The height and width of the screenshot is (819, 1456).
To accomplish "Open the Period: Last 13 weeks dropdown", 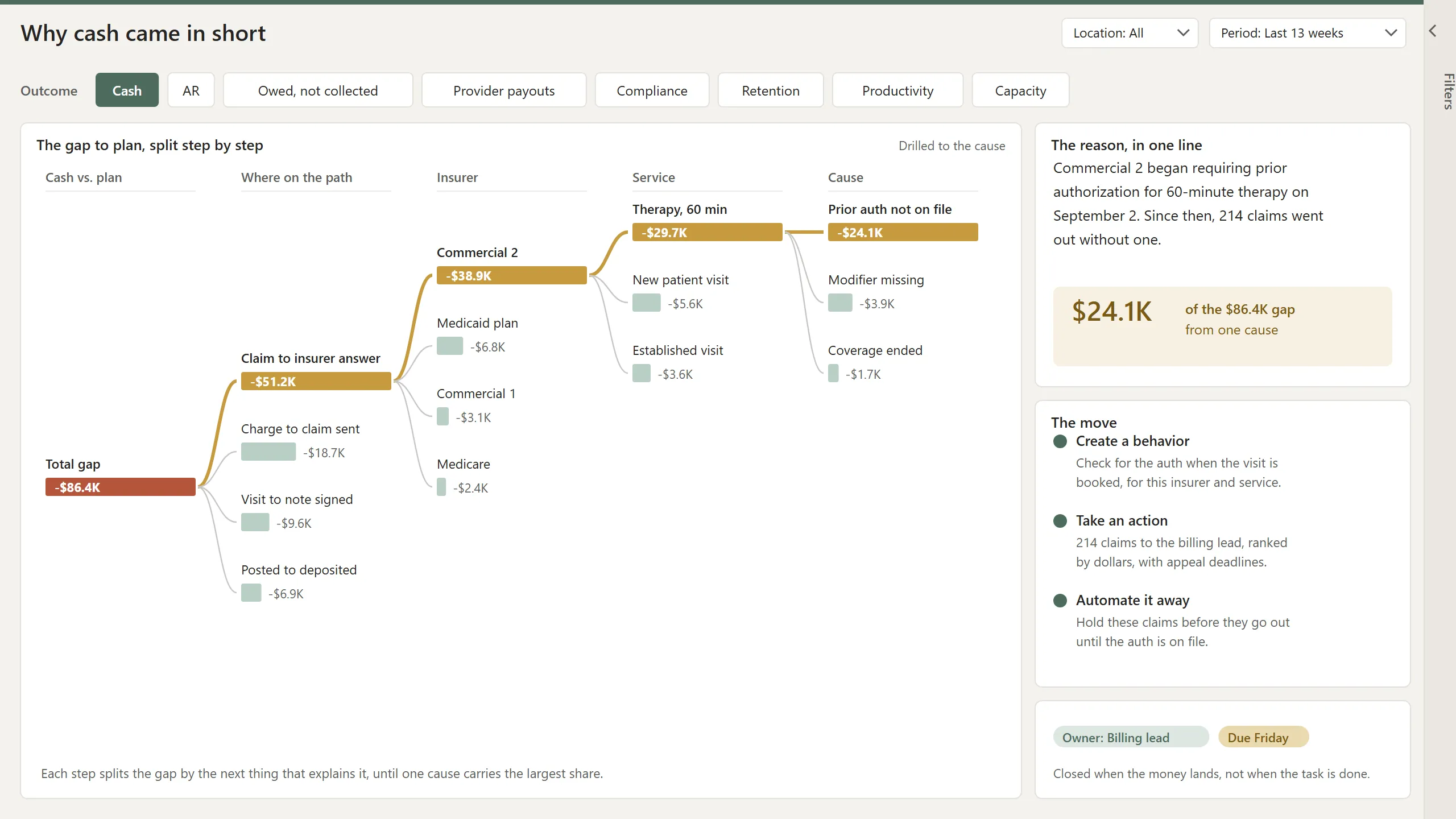I will (x=1308, y=33).
